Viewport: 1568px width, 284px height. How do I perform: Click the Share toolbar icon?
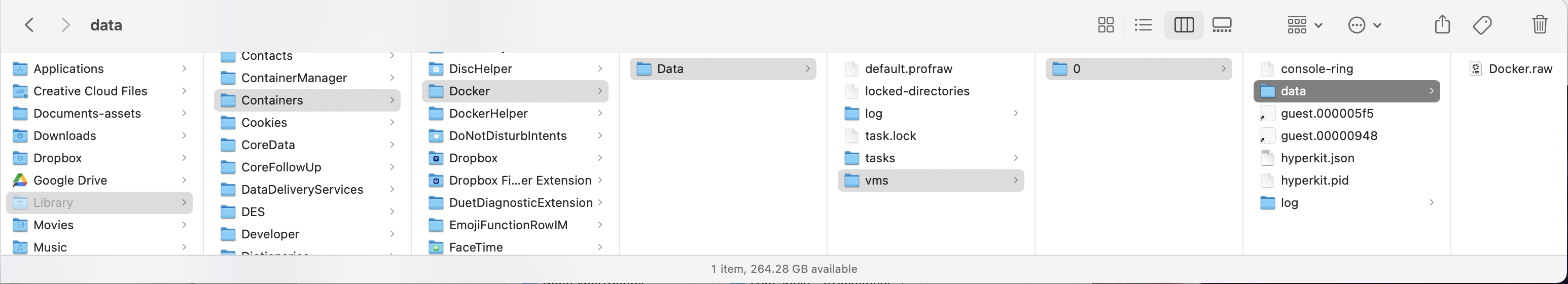(1442, 25)
